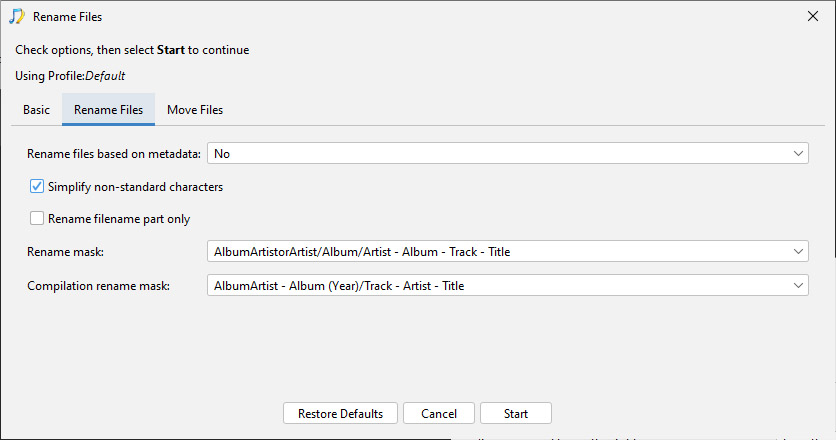Enable Rename filename part only checkbox
The width and height of the screenshot is (836, 440).
(x=37, y=218)
